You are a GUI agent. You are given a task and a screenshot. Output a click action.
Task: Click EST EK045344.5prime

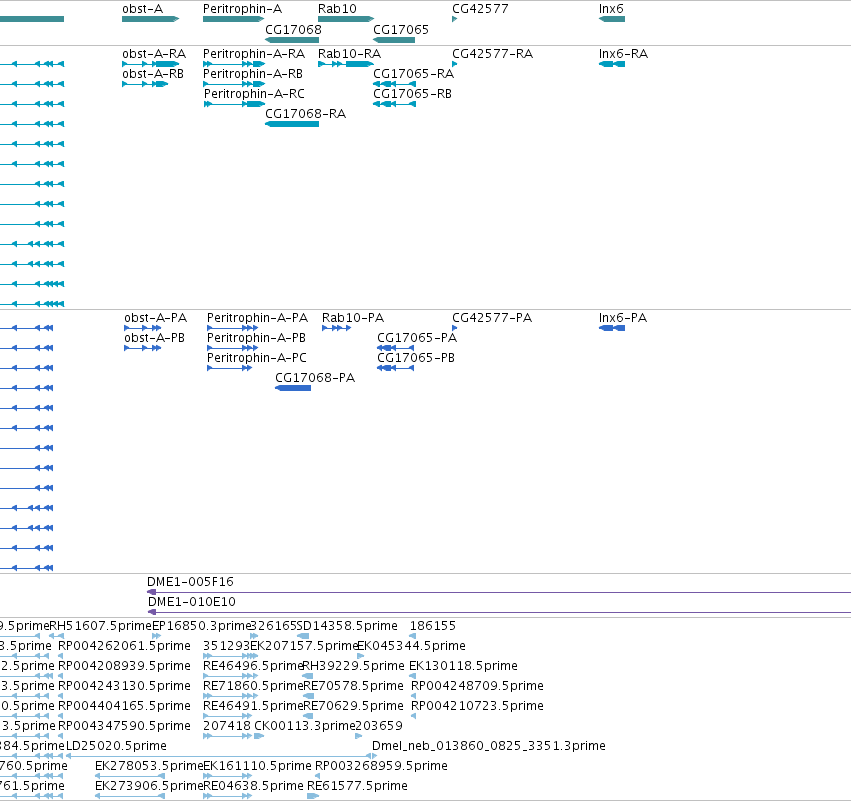point(411,646)
